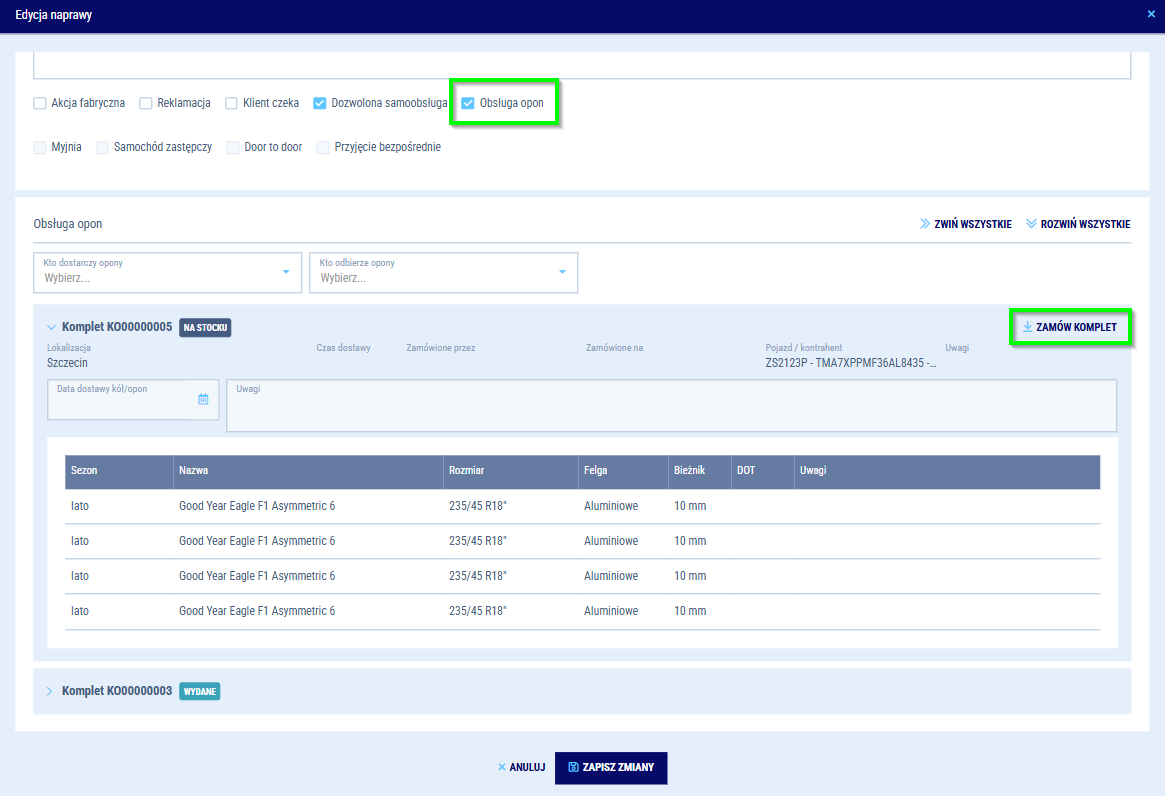Image resolution: width=1165 pixels, height=796 pixels.
Task: Uncheck the Obsługa opon checkbox
Action: coord(468,103)
